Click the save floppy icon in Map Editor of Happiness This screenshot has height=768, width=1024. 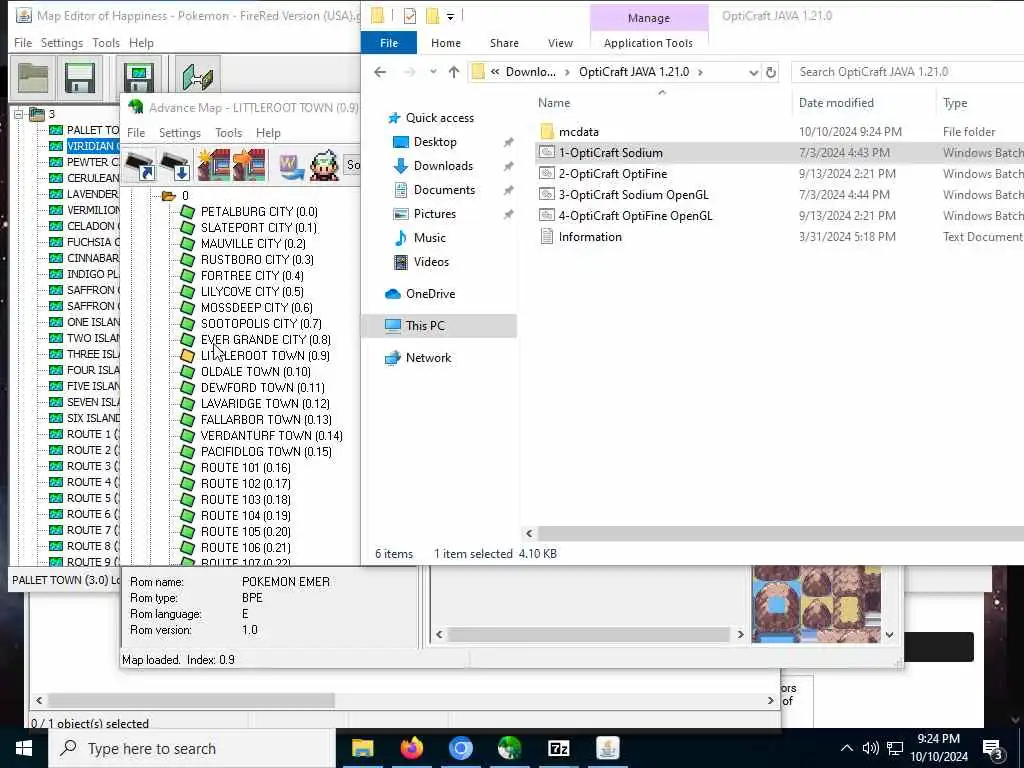80,77
